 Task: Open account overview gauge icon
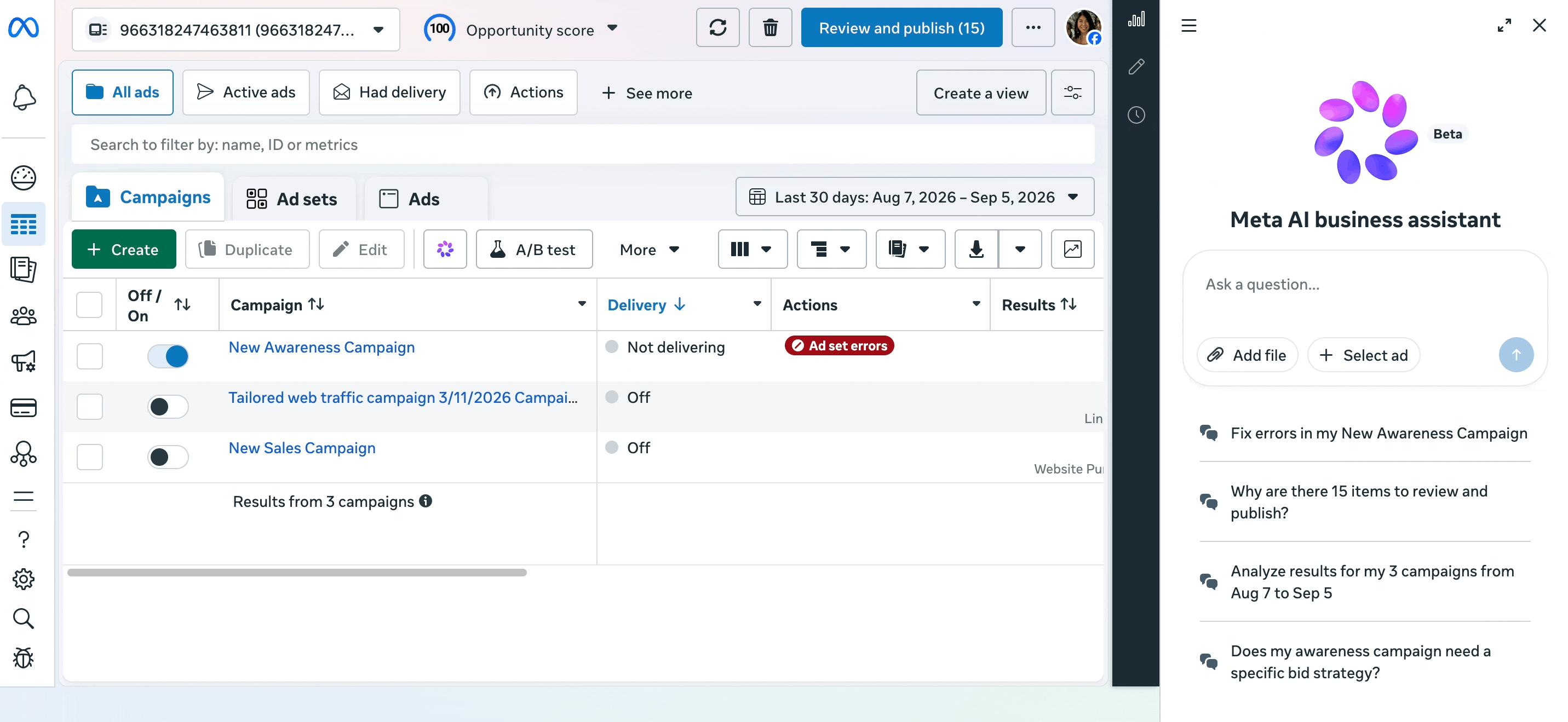(24, 177)
